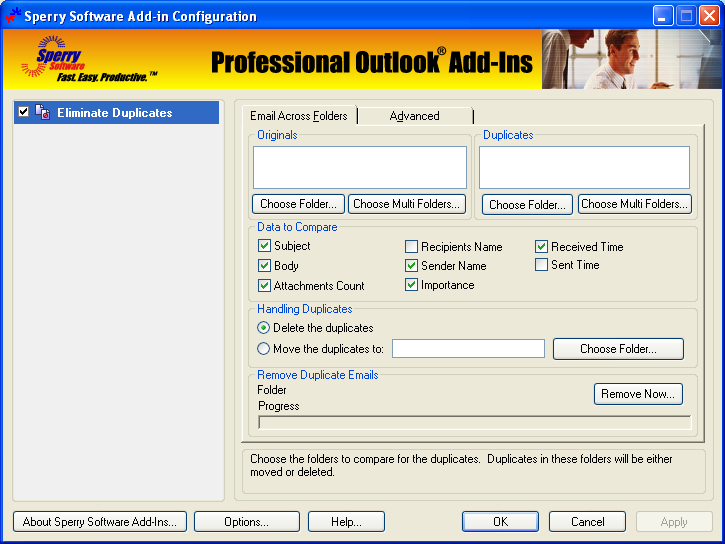Choose Folder for Originals
Screen dimensions: 725x544
pyautogui.click(x=298, y=204)
